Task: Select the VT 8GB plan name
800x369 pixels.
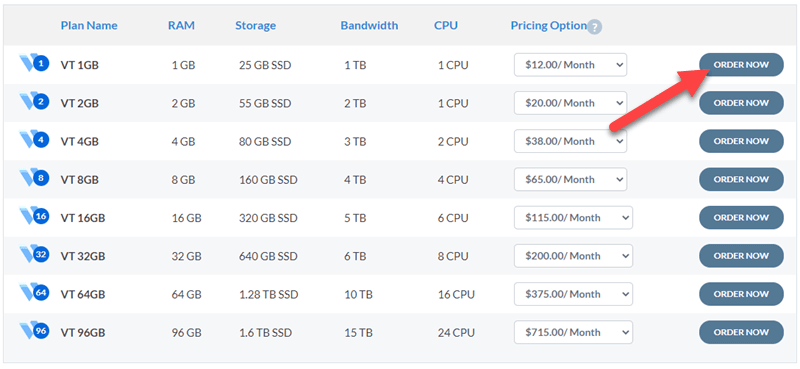Action: 80,180
